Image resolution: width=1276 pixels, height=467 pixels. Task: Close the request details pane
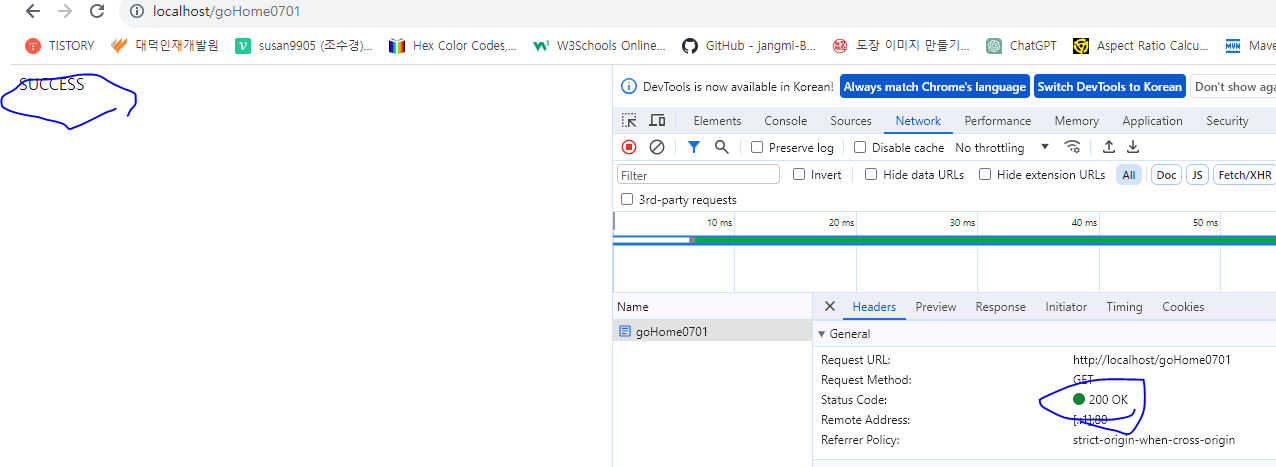[x=829, y=307]
